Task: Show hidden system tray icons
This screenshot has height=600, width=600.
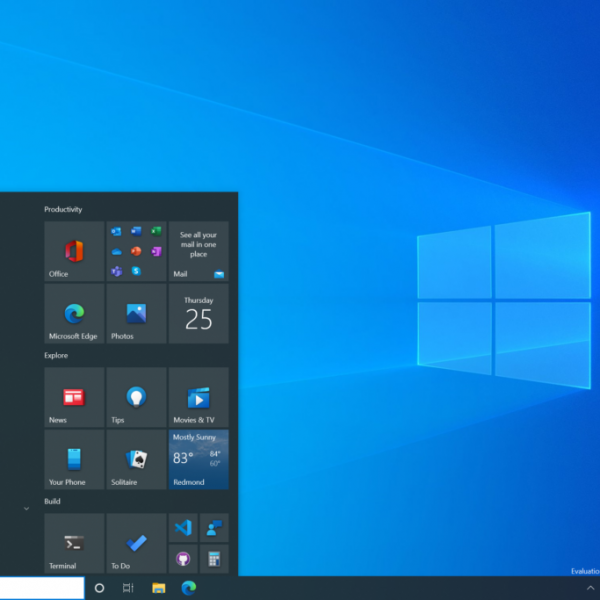Action: tap(590, 588)
